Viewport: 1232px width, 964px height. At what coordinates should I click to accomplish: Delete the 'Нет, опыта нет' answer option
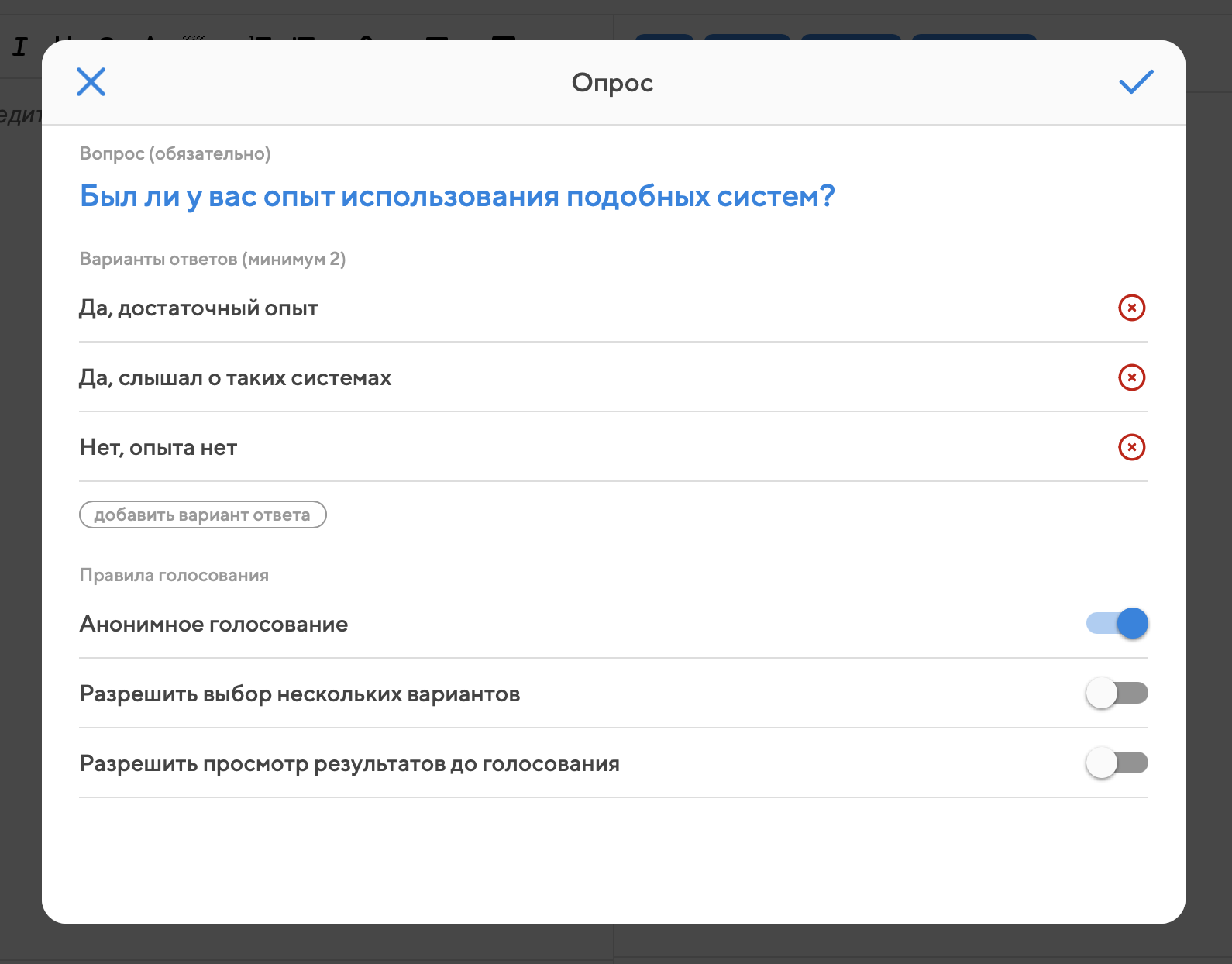click(1131, 447)
